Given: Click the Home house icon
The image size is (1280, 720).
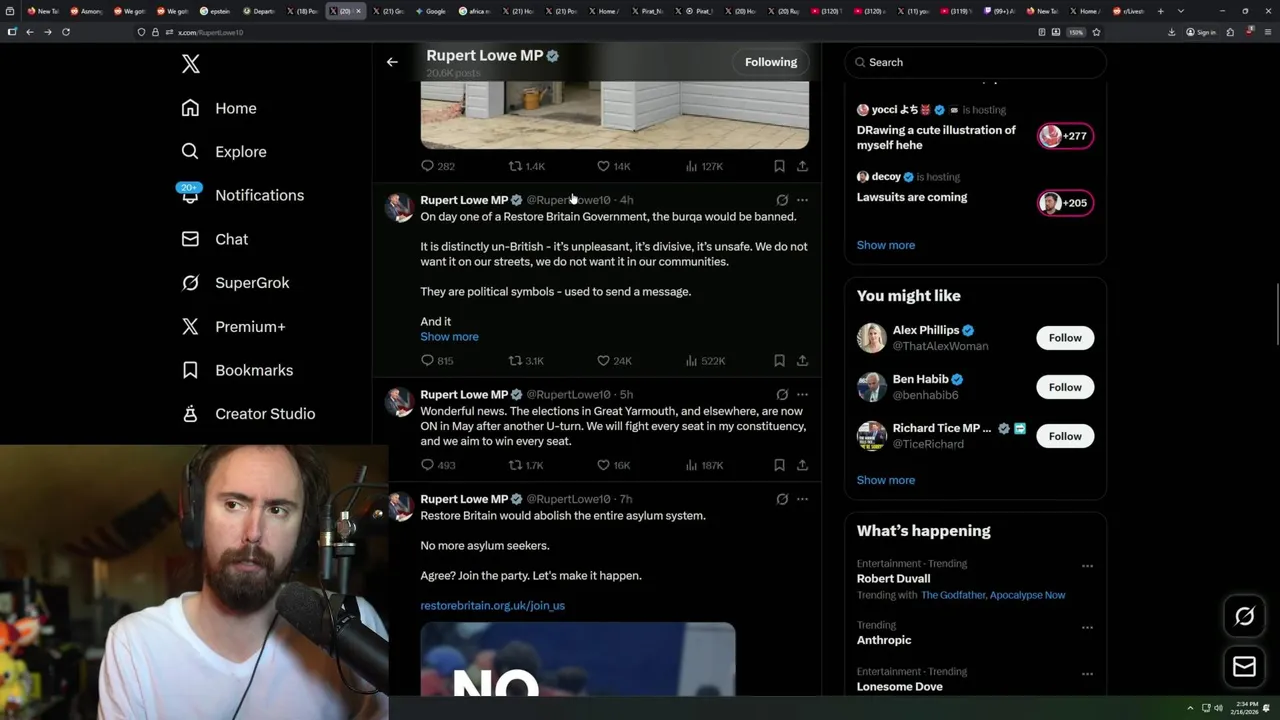Looking at the screenshot, I should click(190, 108).
